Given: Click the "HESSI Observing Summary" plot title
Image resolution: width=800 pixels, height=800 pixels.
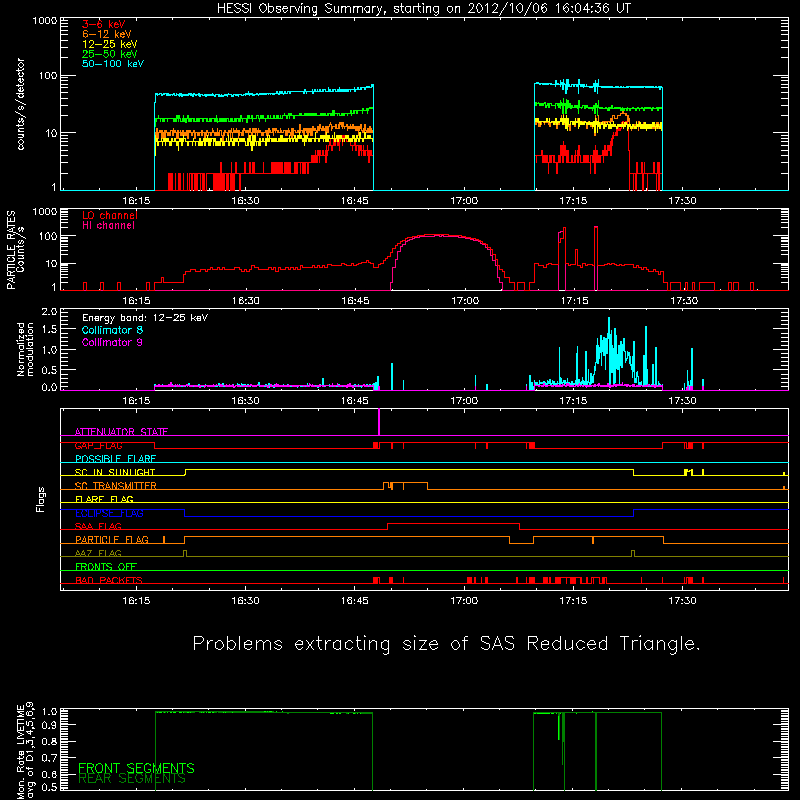Looking at the screenshot, I should 423,9.
